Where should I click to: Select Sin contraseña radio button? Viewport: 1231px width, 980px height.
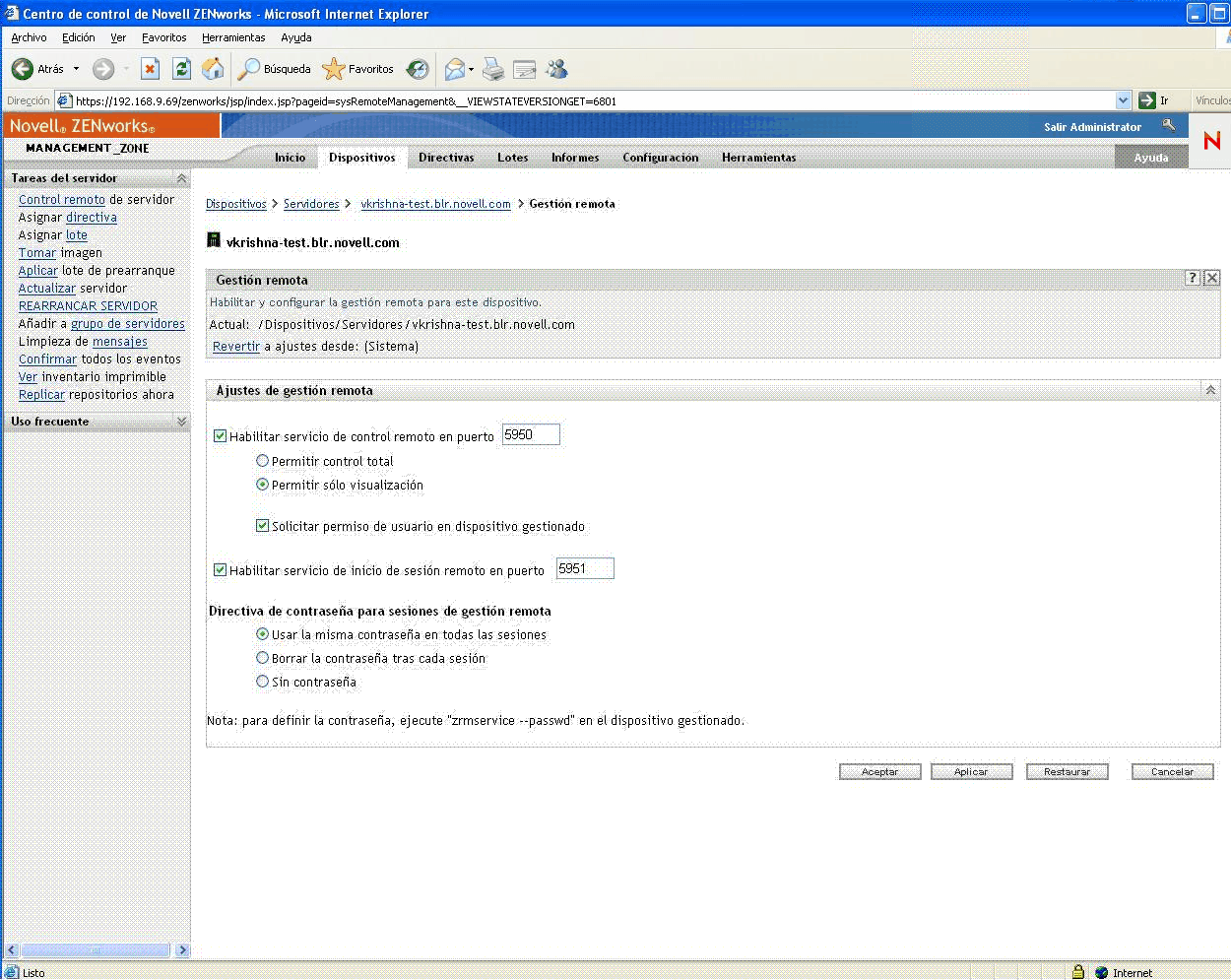tap(262, 681)
